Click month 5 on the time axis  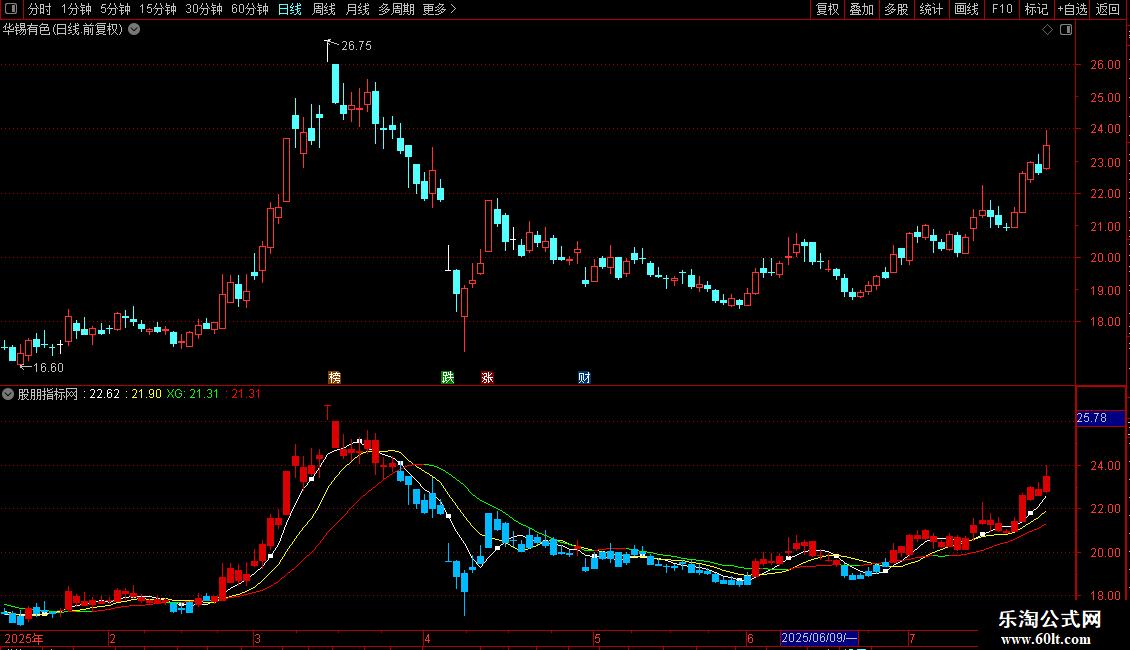[x=597, y=638]
